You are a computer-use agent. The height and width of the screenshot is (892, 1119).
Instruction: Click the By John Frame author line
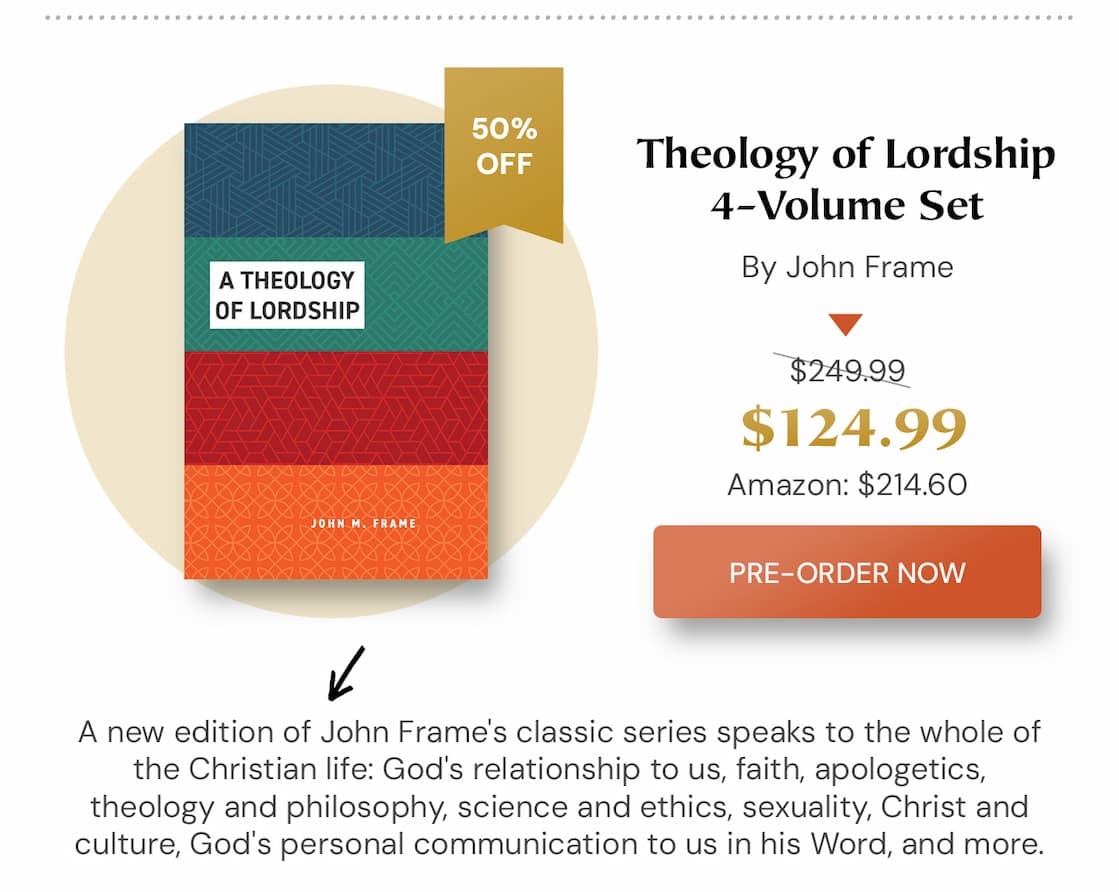[847, 267]
